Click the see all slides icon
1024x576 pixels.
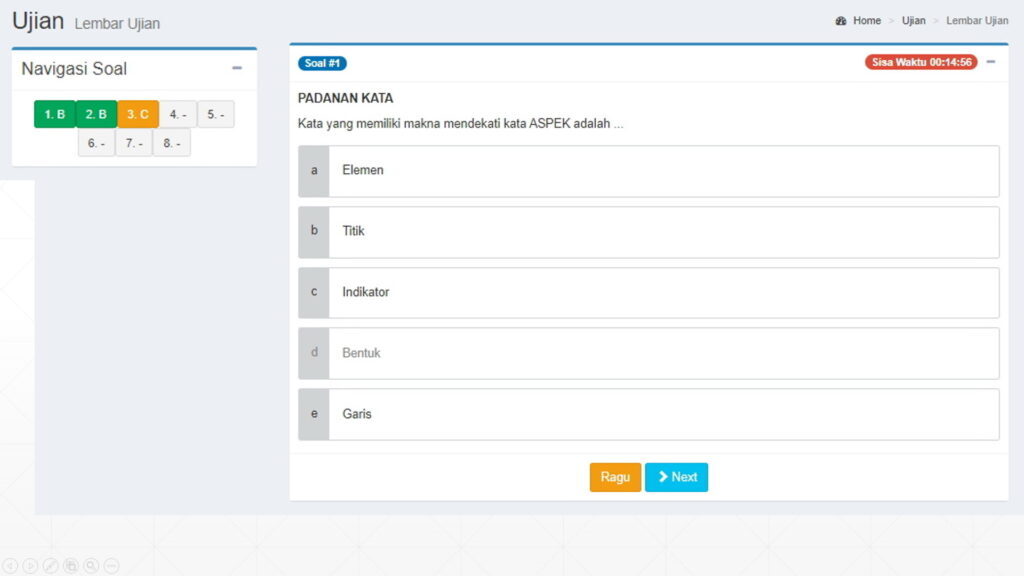(71, 566)
